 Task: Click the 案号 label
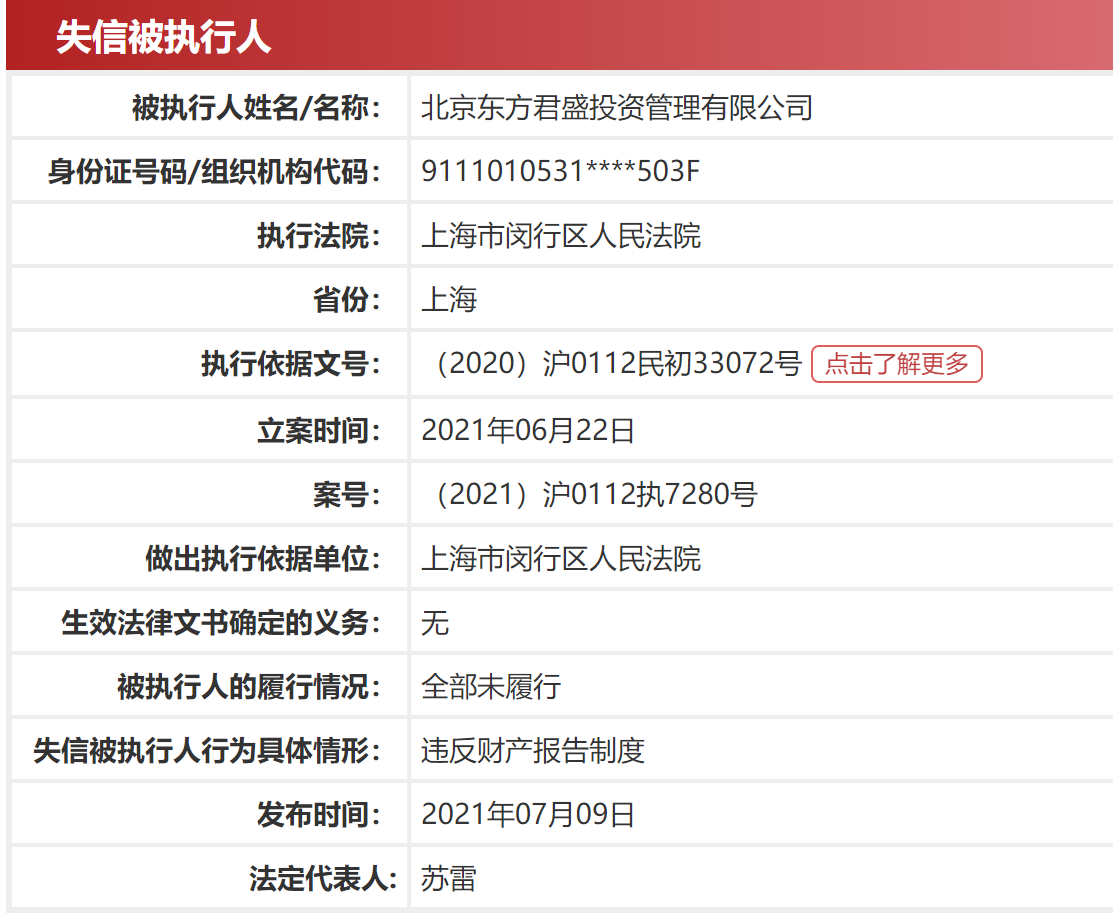point(347,495)
